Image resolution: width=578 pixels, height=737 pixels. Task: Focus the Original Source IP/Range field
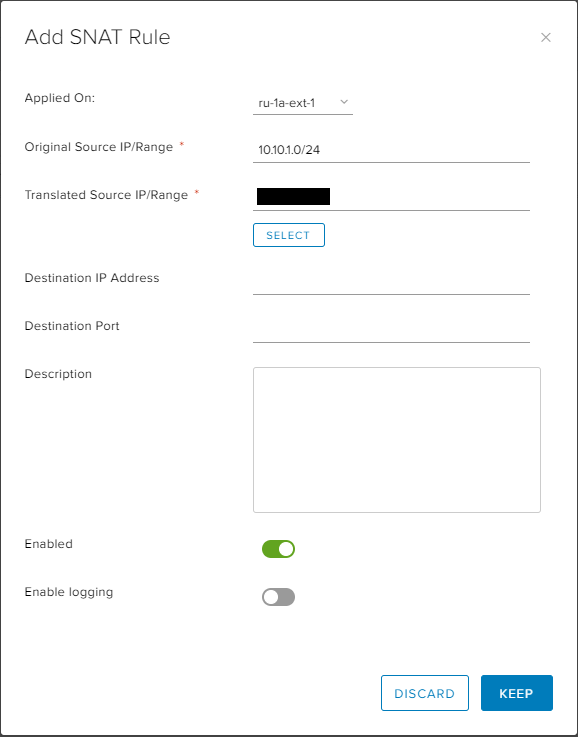[x=391, y=150]
